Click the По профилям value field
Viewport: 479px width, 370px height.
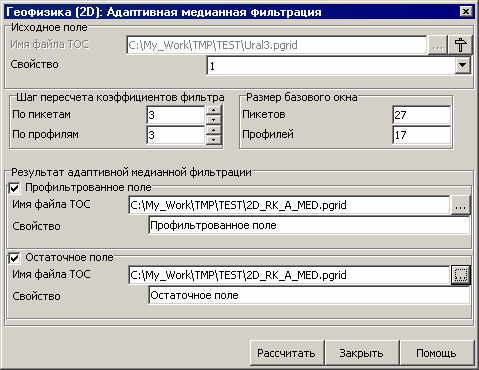[176, 135]
